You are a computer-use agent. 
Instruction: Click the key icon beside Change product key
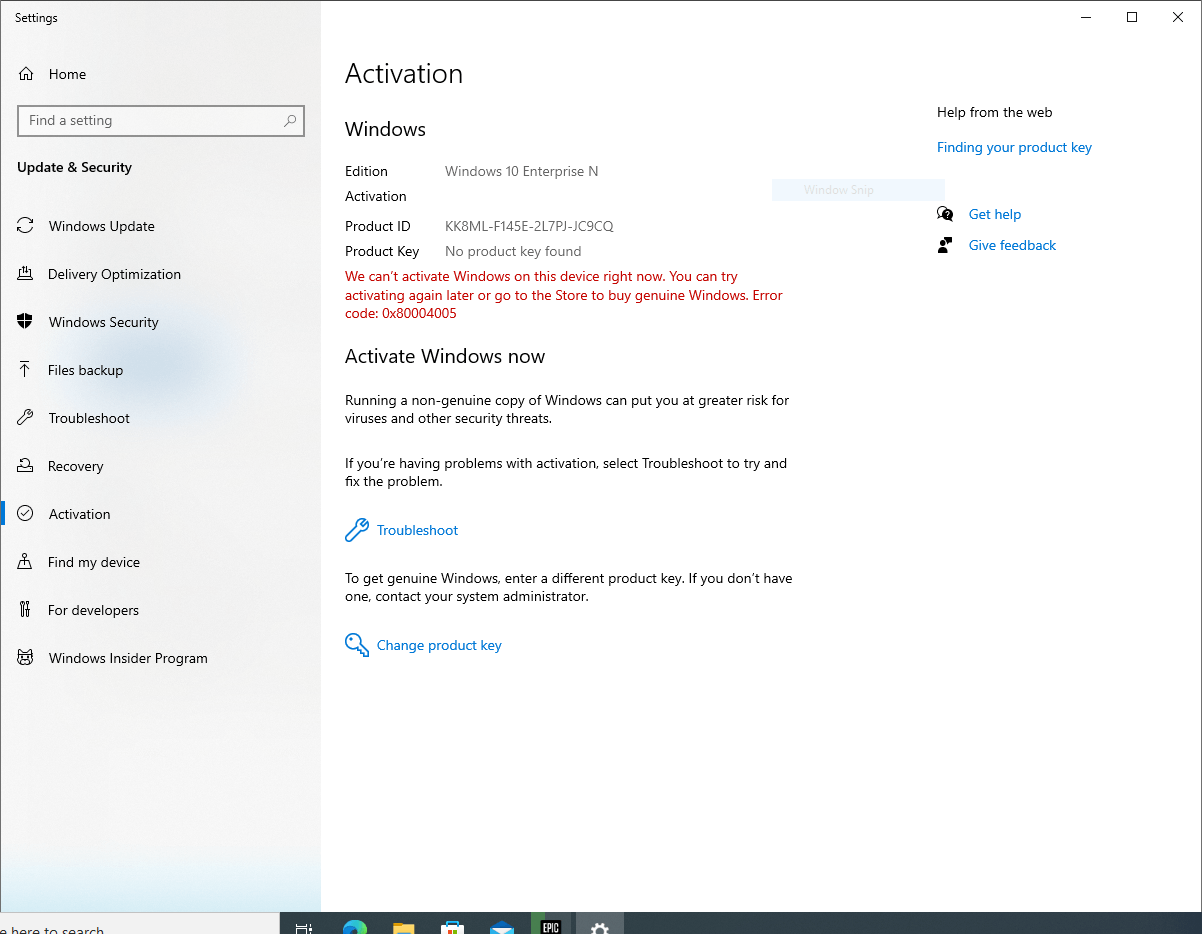pyautogui.click(x=357, y=645)
